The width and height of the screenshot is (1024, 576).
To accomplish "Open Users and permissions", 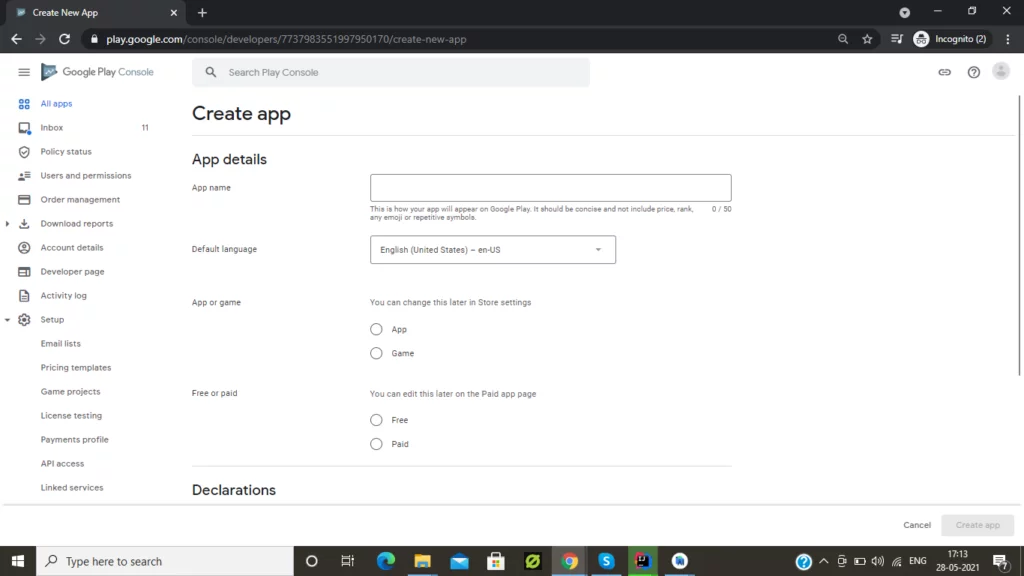I will [x=85, y=175].
